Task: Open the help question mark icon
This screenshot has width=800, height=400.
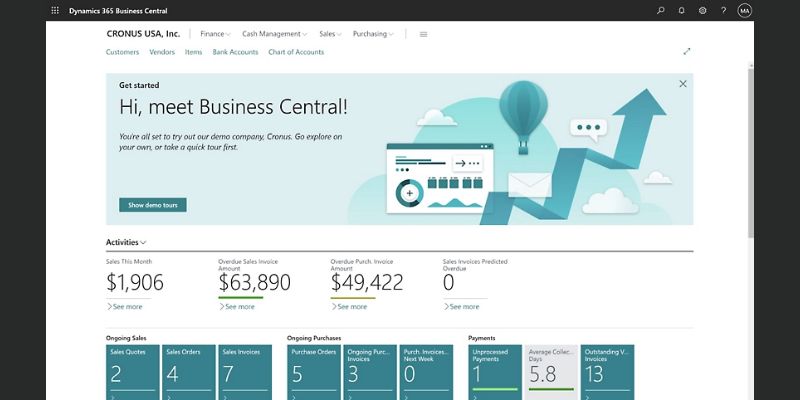Action: click(x=723, y=10)
